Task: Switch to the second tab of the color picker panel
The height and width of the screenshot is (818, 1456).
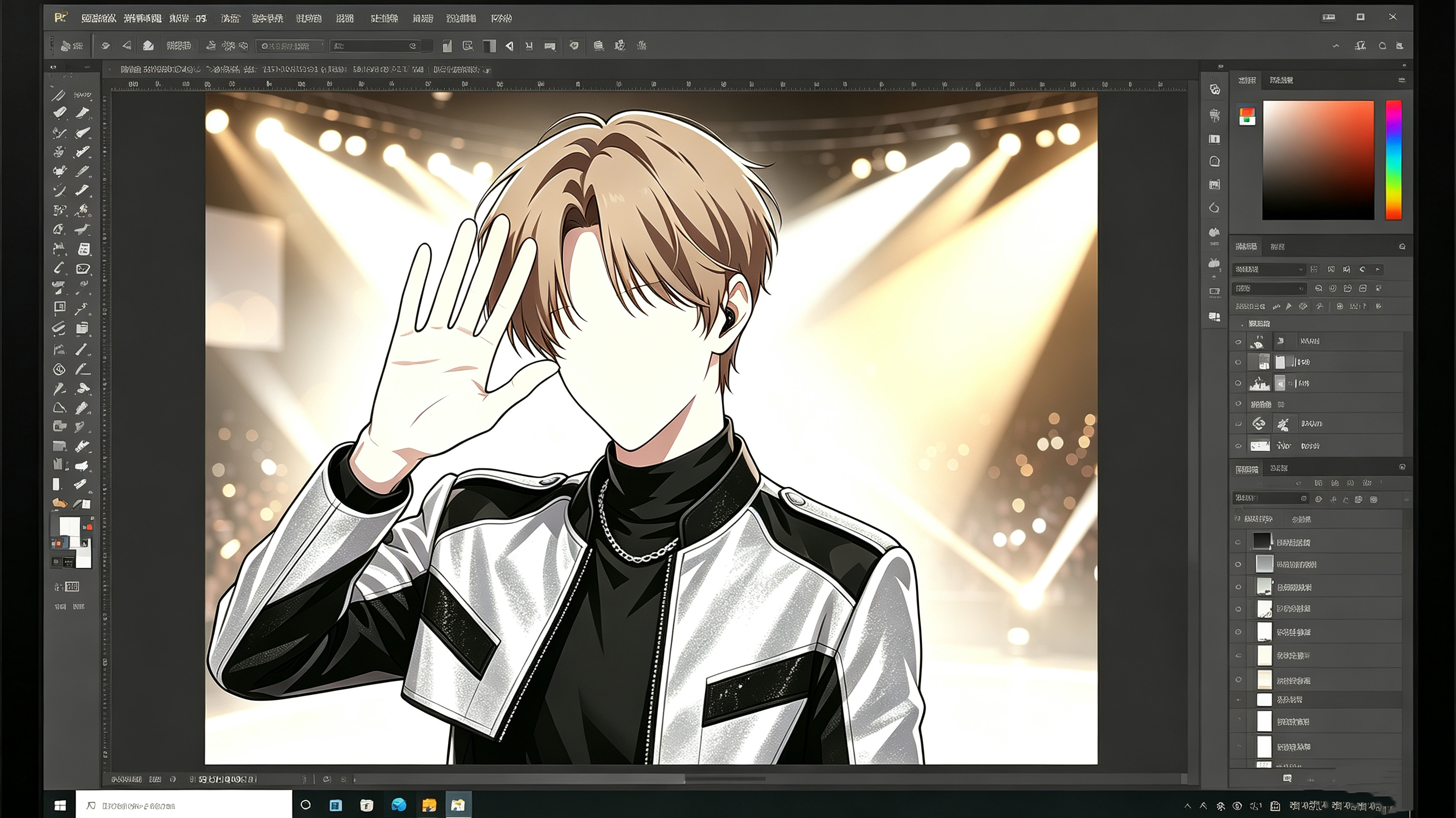Action: [1281, 80]
